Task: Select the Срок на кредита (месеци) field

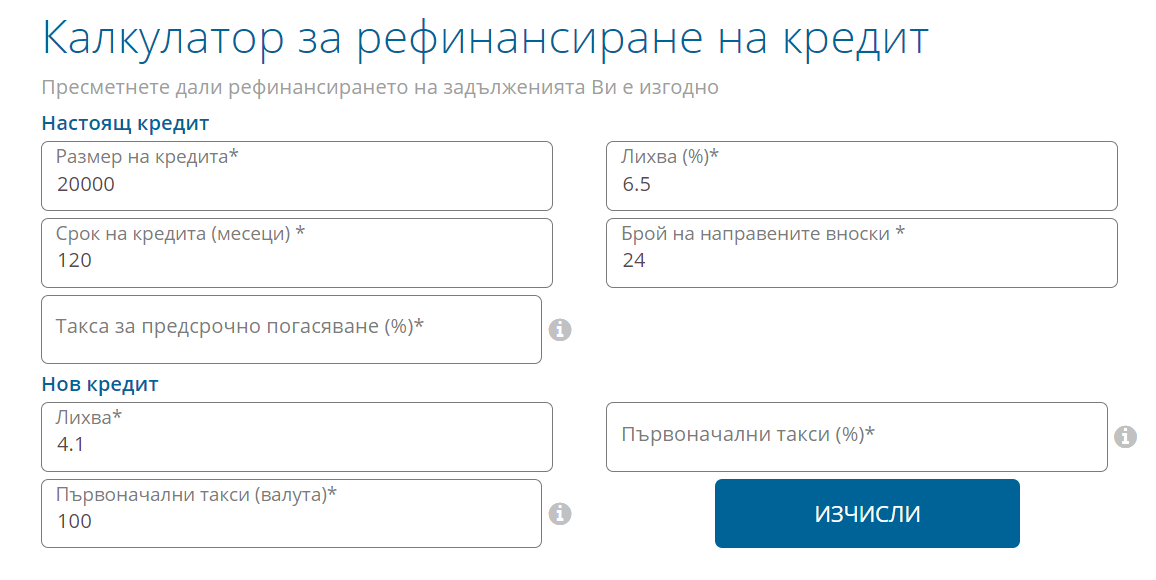Action: [296, 253]
